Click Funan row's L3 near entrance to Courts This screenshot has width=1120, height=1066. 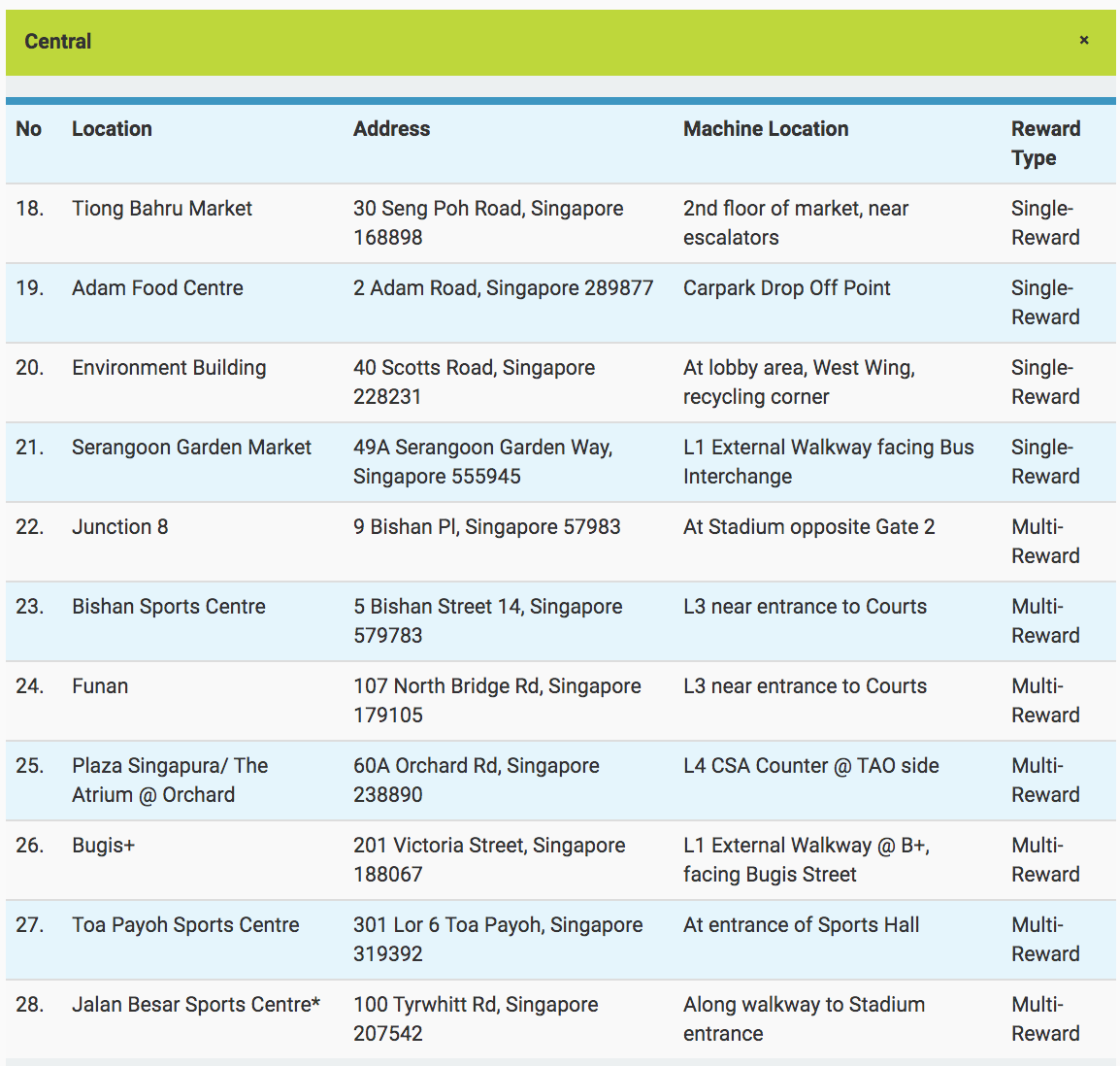click(805, 685)
